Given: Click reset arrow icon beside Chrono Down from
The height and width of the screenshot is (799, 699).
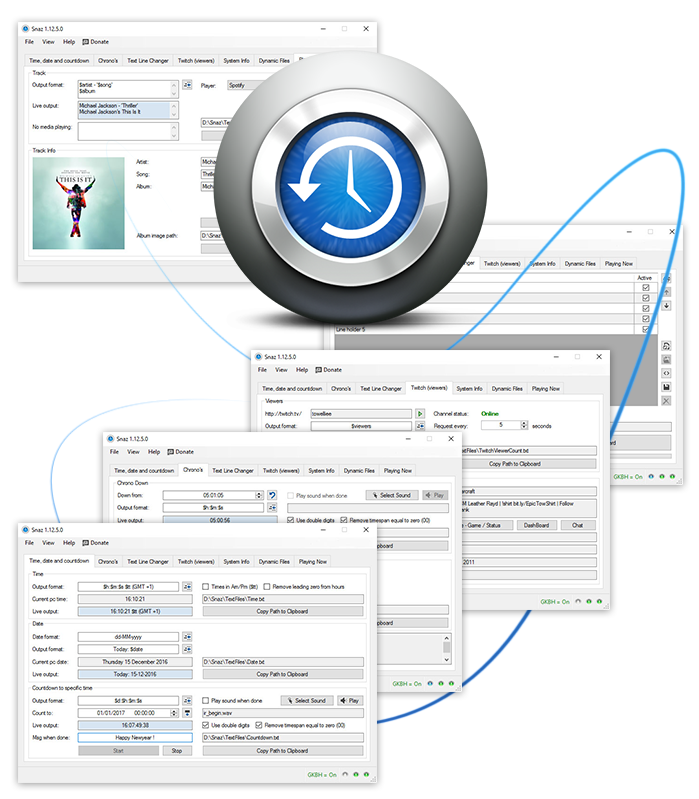Looking at the screenshot, I should [272, 495].
